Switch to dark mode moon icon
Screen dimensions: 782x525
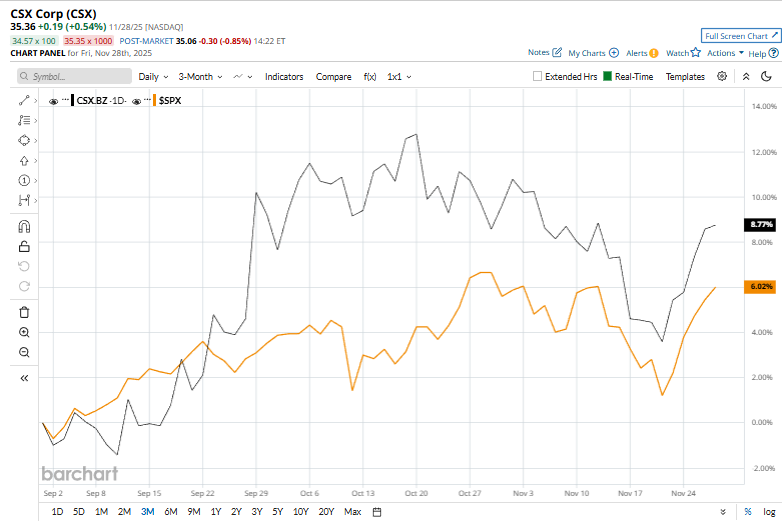pos(767,76)
